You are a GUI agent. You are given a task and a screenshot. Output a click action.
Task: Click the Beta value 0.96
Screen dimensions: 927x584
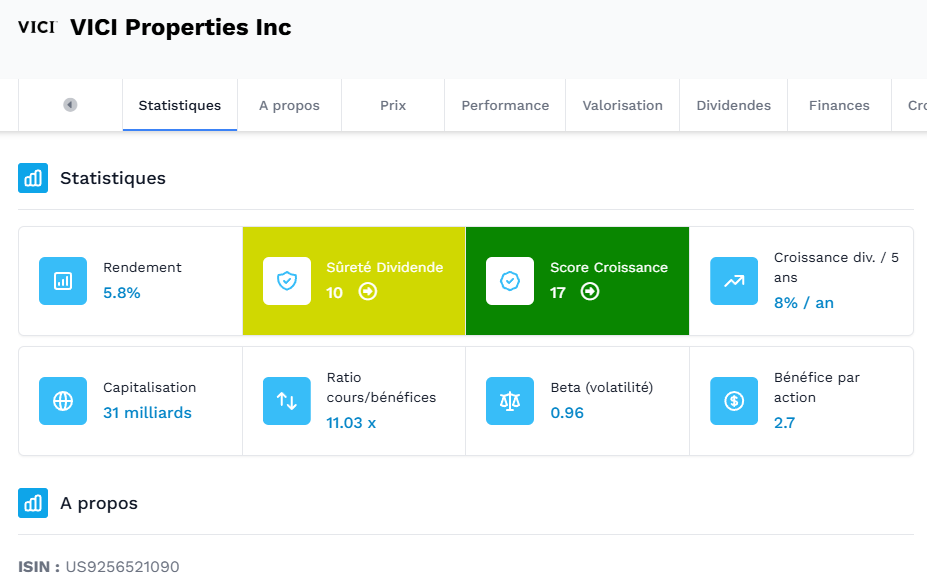click(567, 413)
